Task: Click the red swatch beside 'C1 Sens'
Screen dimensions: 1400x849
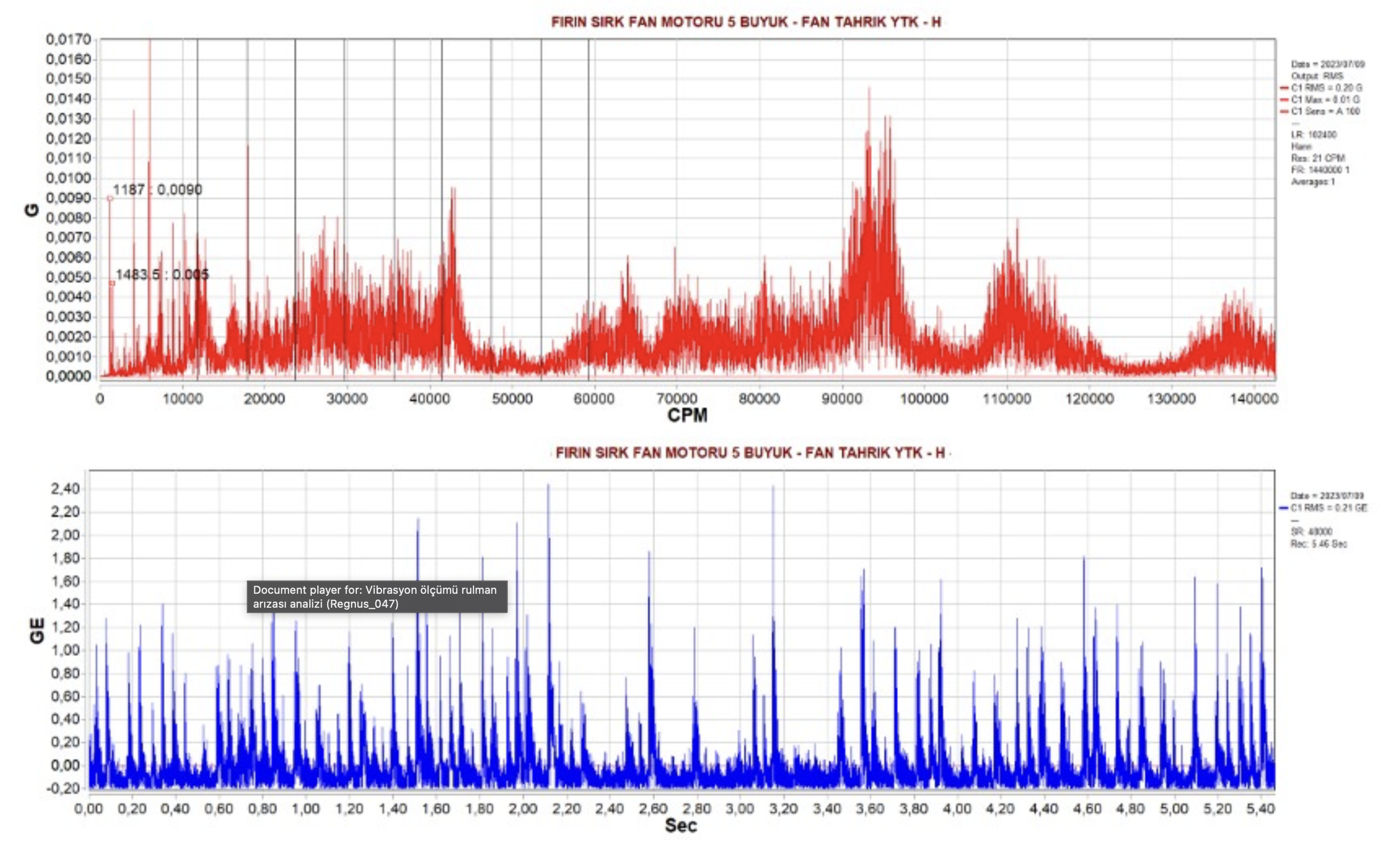Action: pos(1283,111)
